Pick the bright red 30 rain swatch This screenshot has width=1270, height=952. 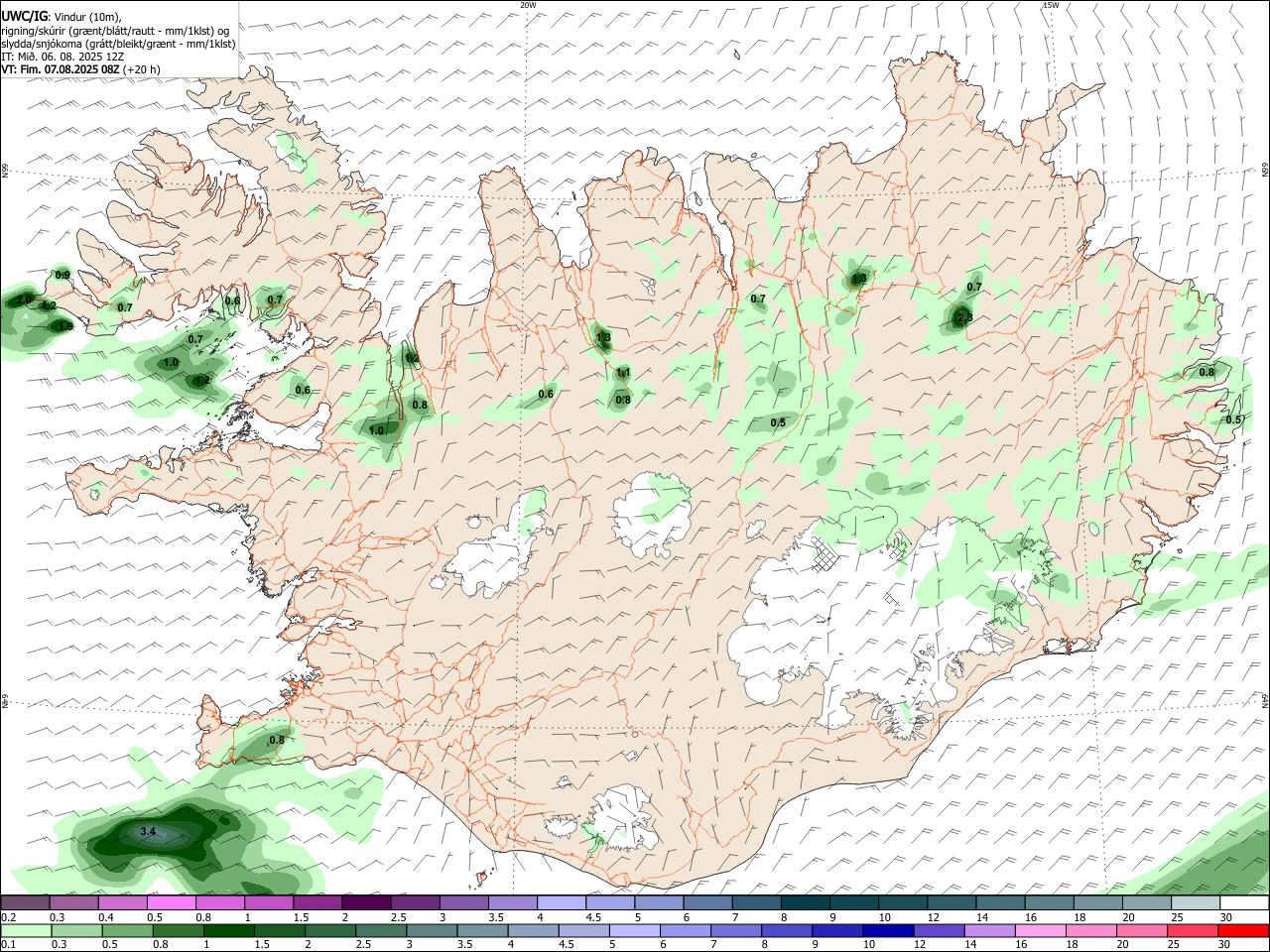click(1244, 930)
